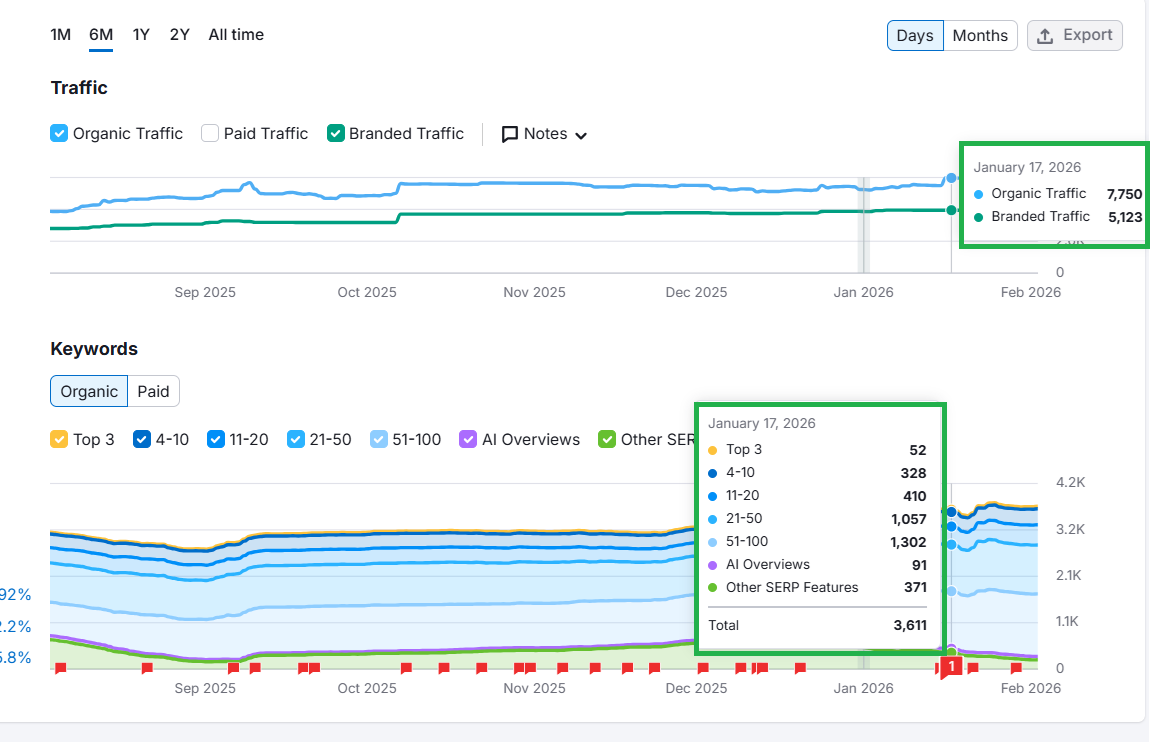Click the Notes speech bubble icon
This screenshot has height=742, width=1152.
510,134
